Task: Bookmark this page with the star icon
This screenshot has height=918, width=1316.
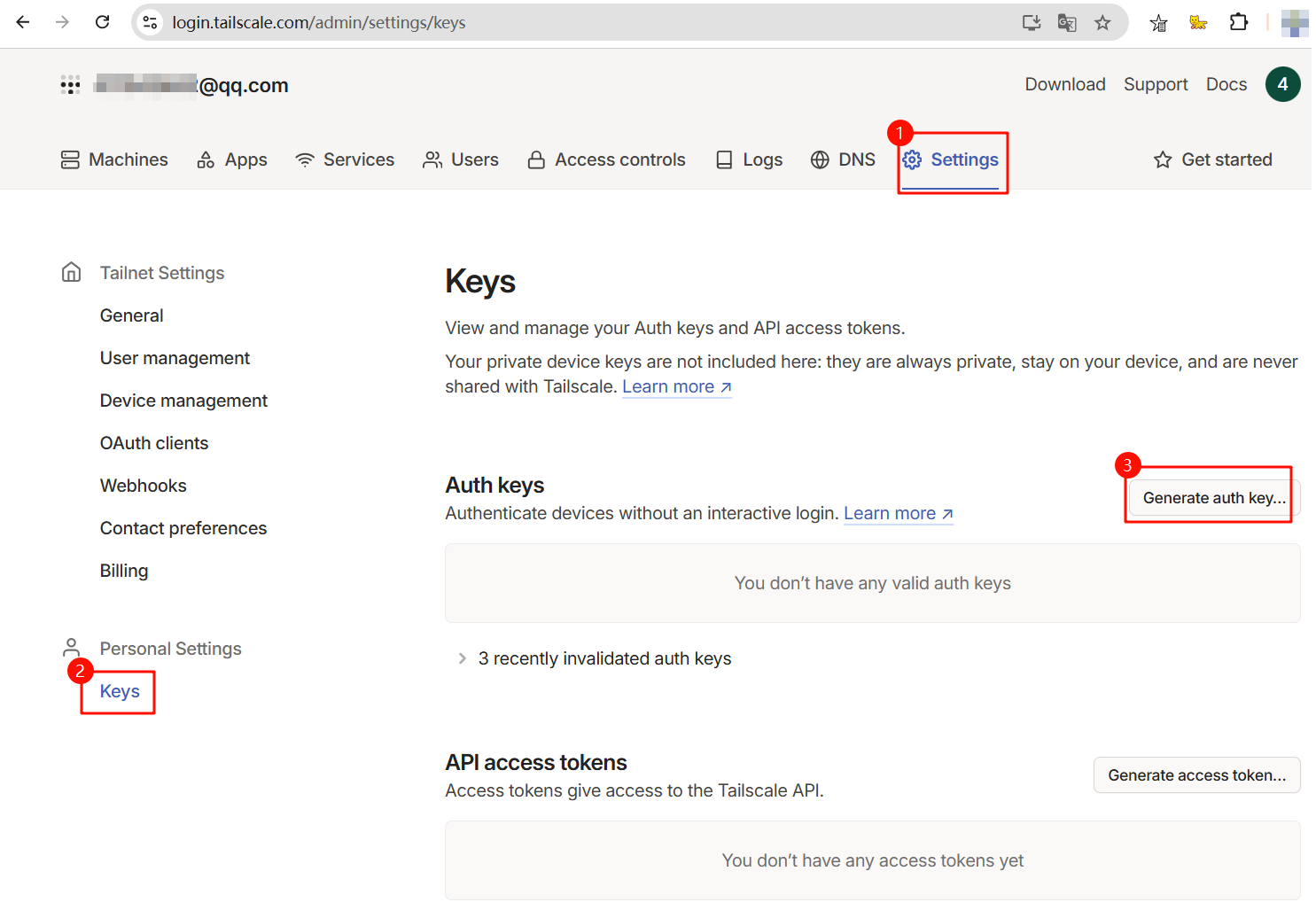Action: [1102, 23]
